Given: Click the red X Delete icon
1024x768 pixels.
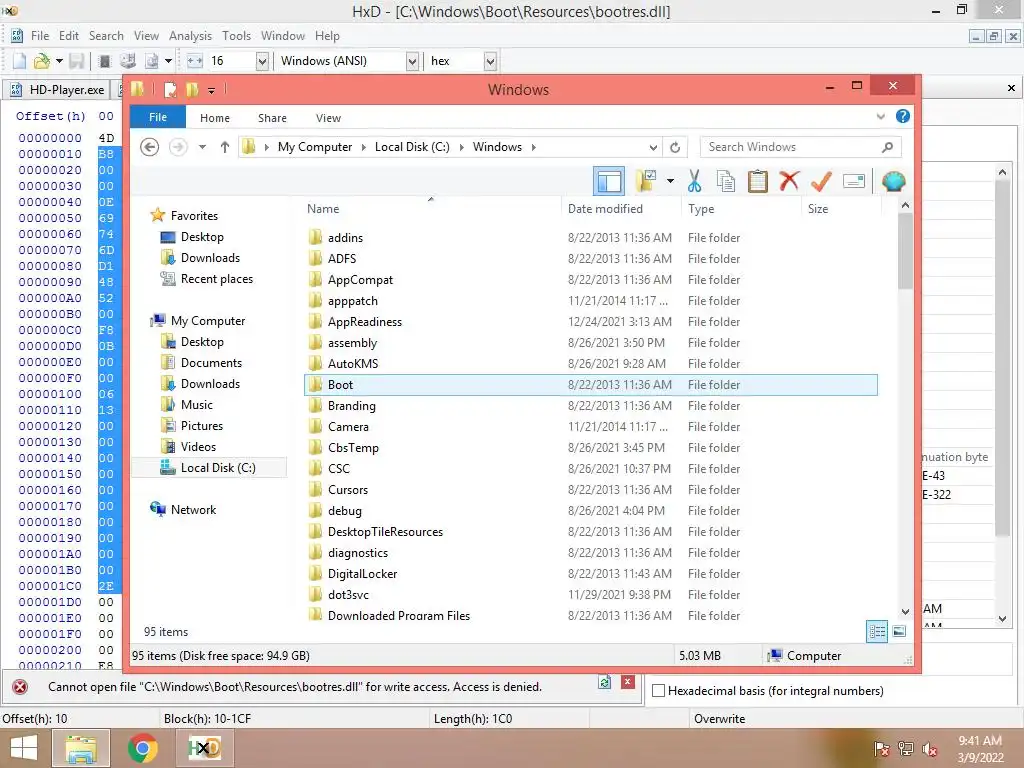Looking at the screenshot, I should point(789,180).
